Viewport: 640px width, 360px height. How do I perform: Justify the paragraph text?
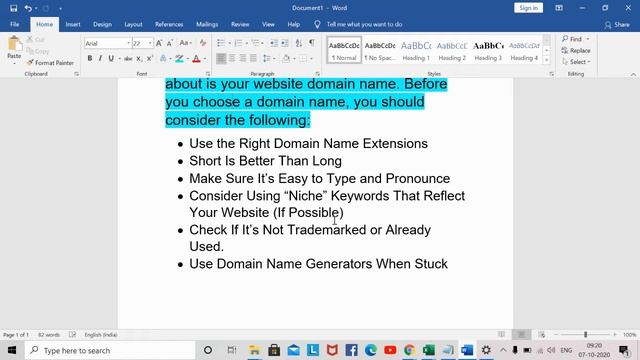point(253,59)
